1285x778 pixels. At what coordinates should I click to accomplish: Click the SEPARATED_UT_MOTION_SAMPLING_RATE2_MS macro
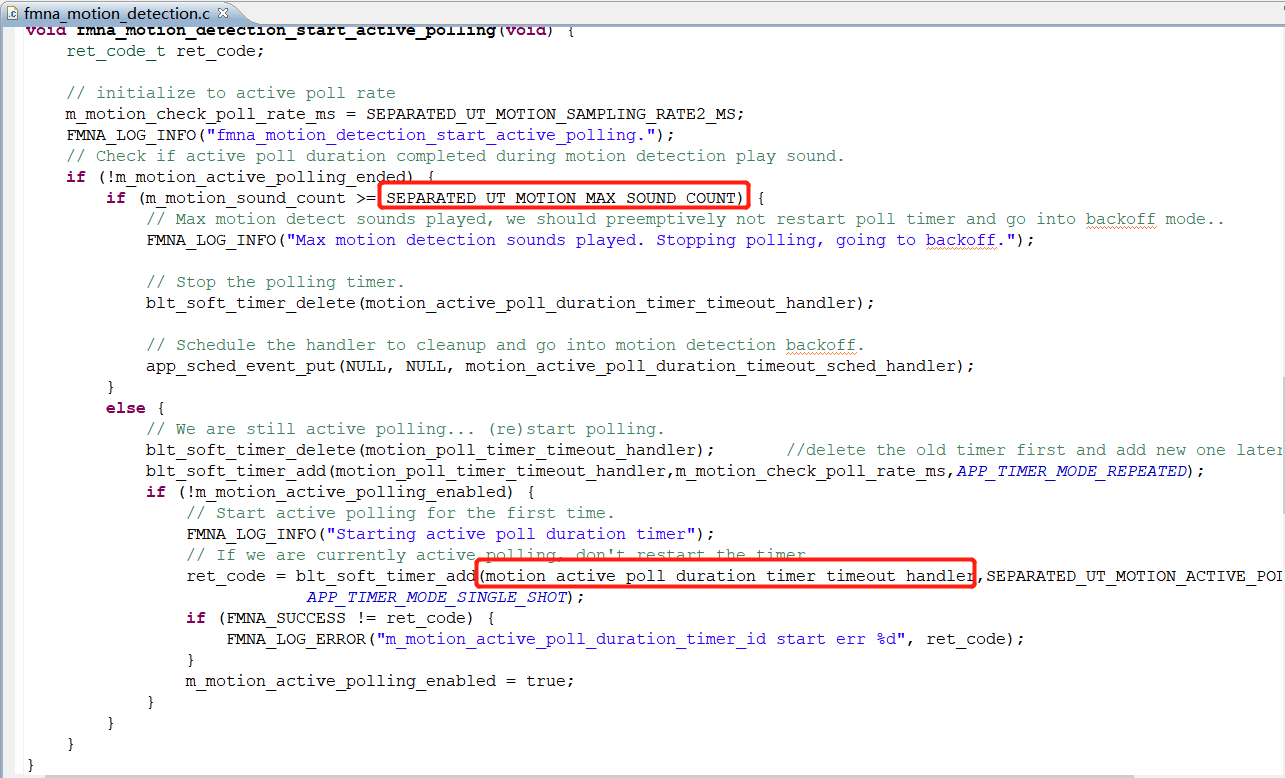click(x=554, y=114)
